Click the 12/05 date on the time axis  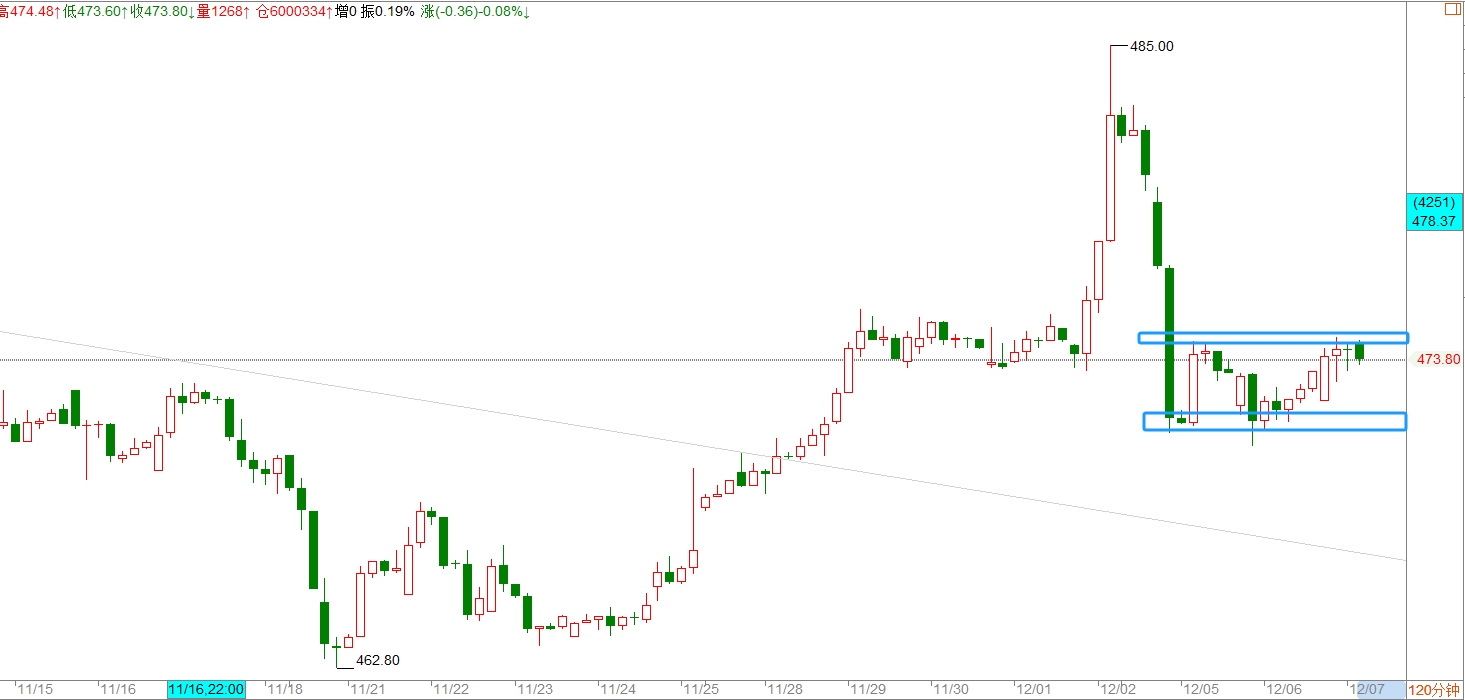coord(1201,689)
